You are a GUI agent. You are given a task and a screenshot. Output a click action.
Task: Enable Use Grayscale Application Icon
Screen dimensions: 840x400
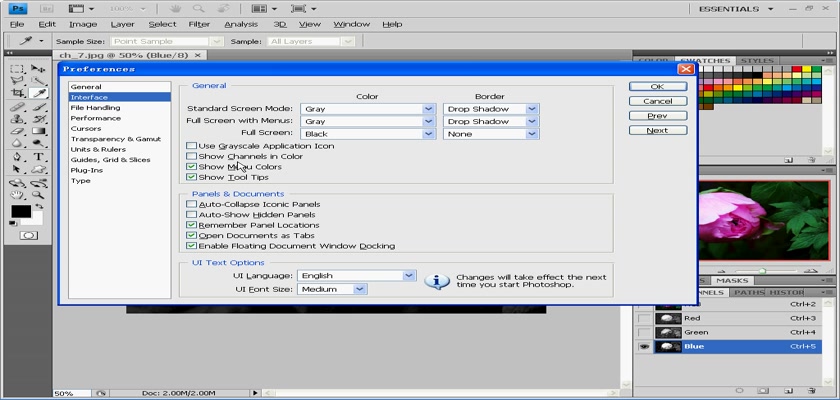point(191,146)
